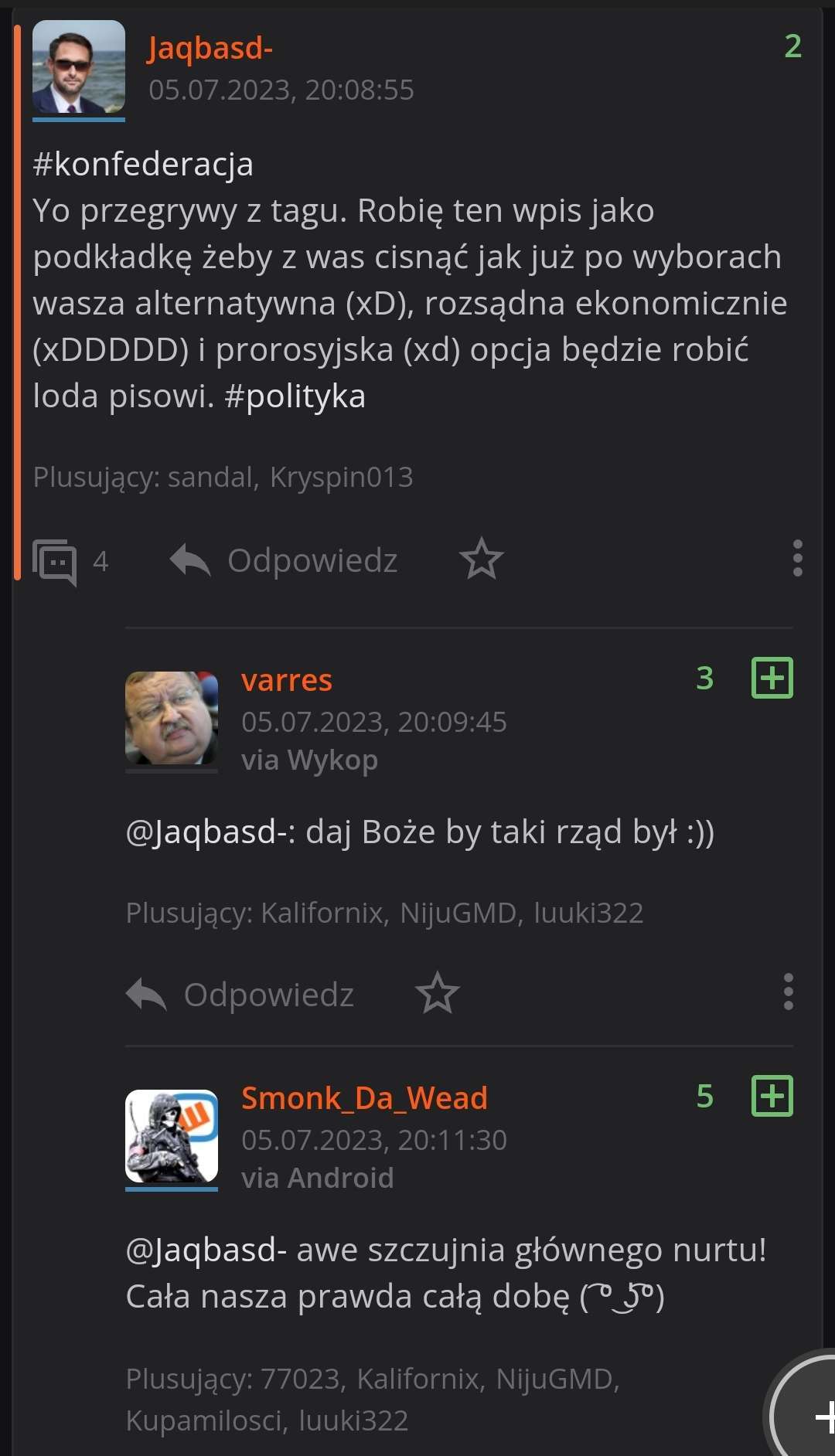Open varres profile avatar
This screenshot has width=835, height=1456.
172,718
